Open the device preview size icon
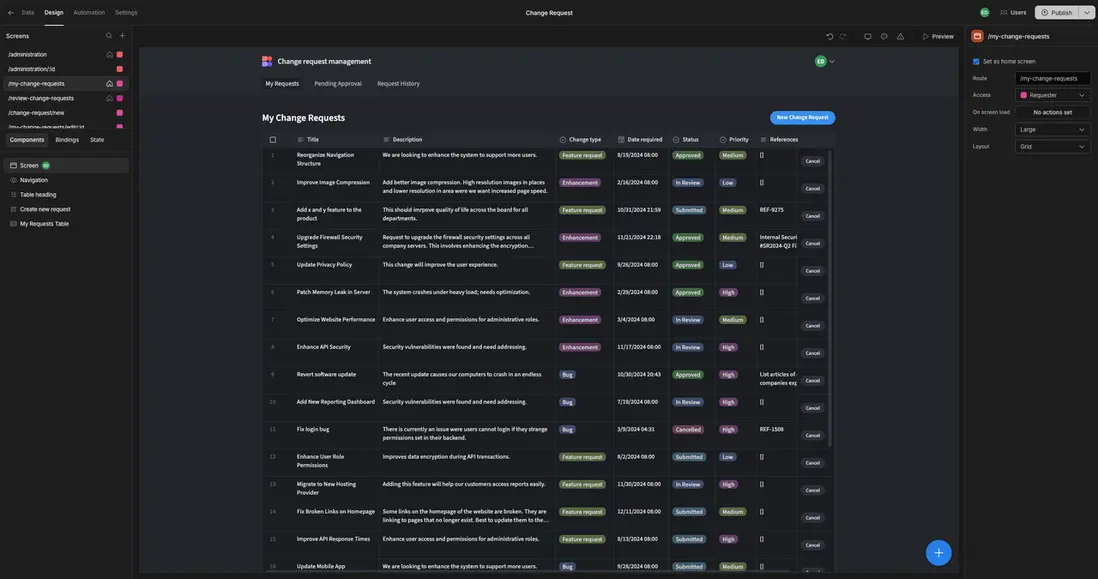Screen dimensions: 1098x579 (x=867, y=36)
